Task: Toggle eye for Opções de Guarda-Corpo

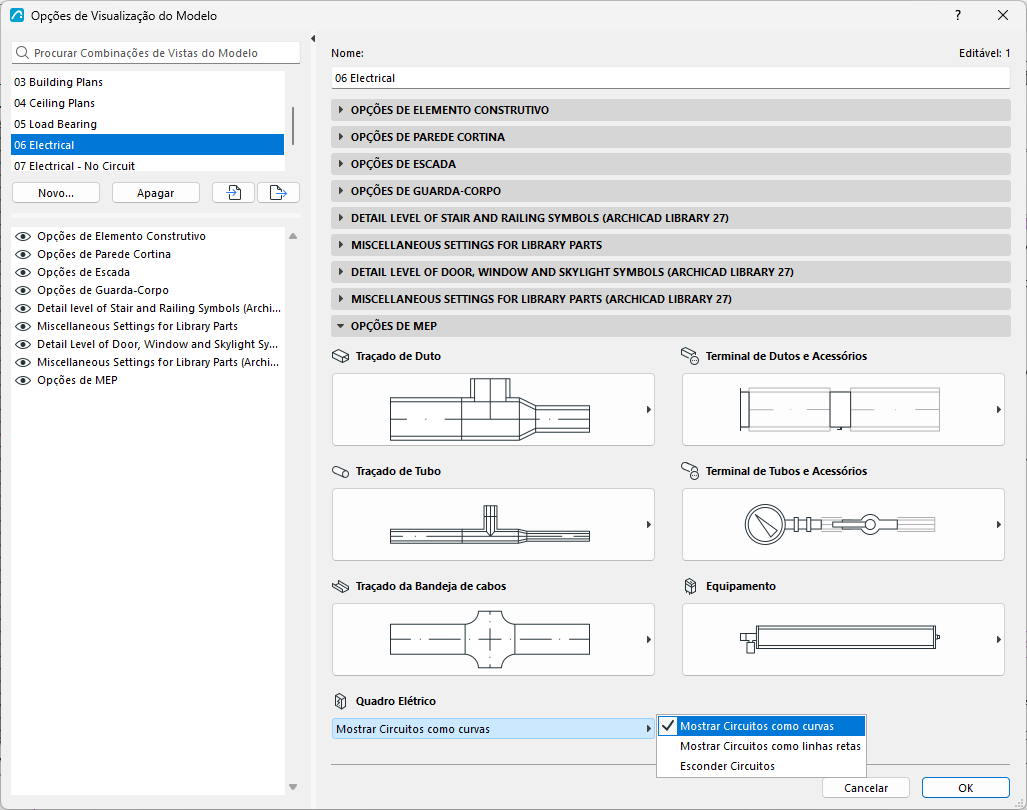Action: (x=23, y=290)
